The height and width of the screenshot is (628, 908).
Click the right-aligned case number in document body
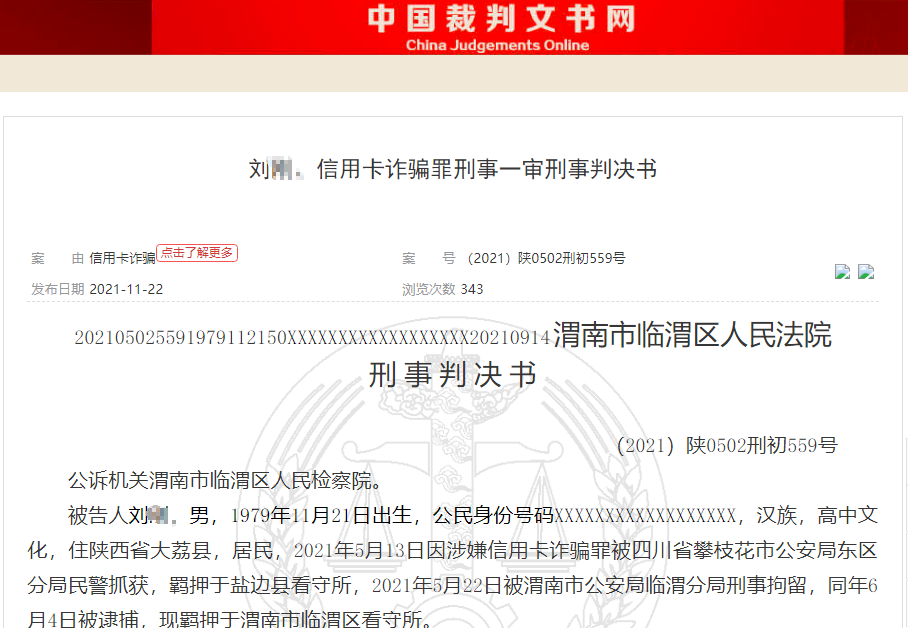pos(726,446)
